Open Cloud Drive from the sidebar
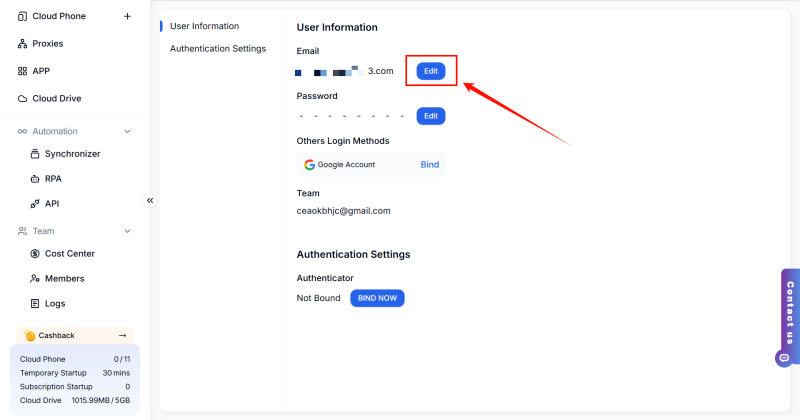 56,98
